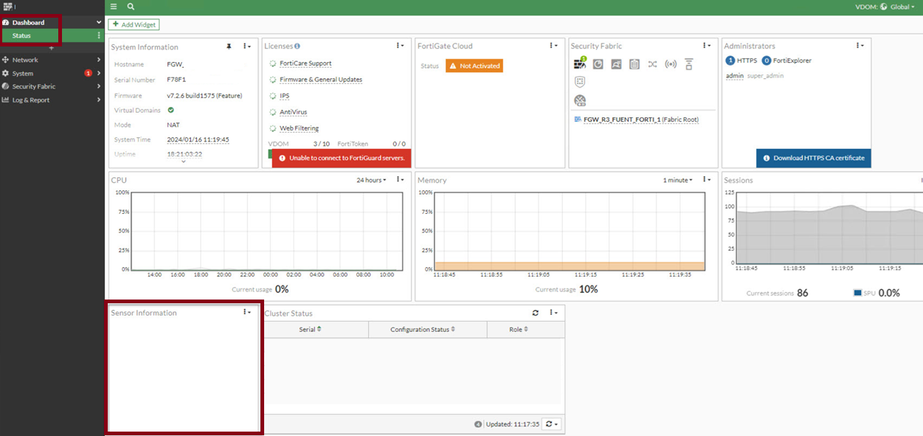The width and height of the screenshot is (923, 436).
Task: Open FortiGate Cloud widget options menu
Action: (x=553, y=46)
